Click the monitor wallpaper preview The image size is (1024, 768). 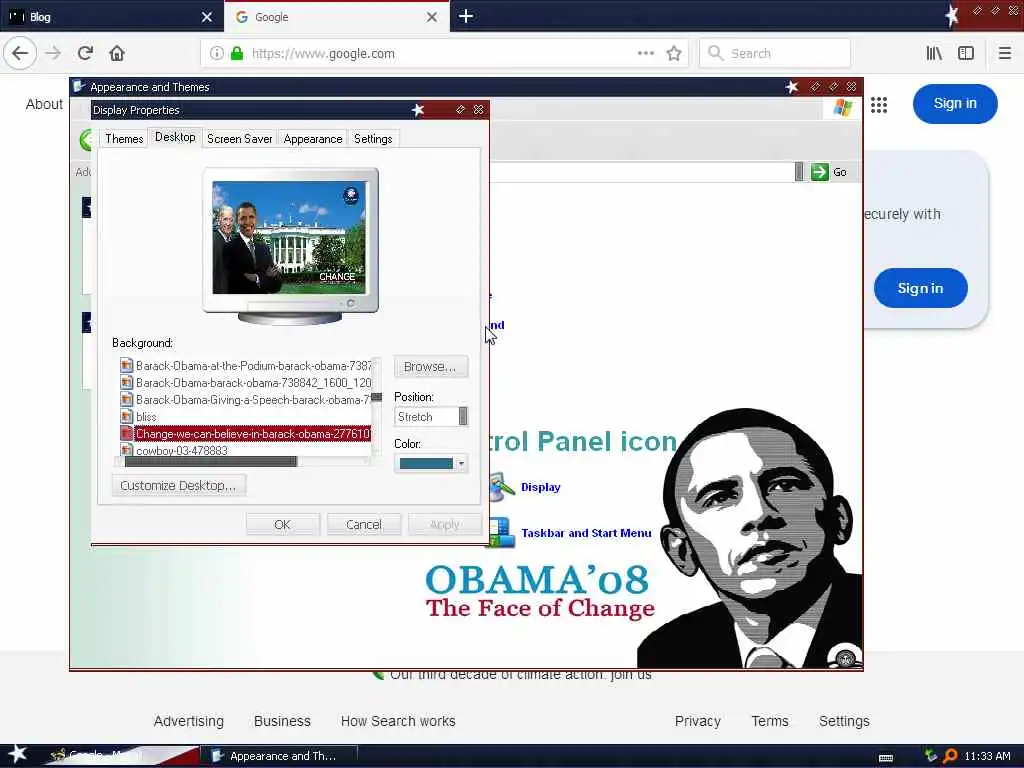point(289,238)
